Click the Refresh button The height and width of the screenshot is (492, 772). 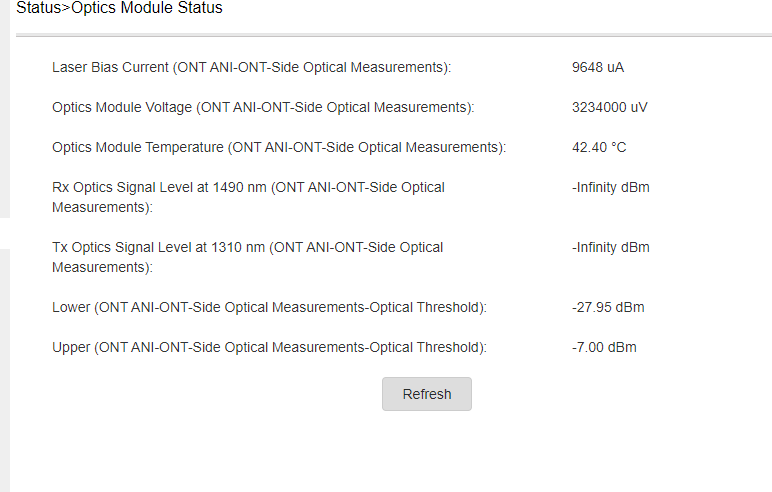(427, 394)
